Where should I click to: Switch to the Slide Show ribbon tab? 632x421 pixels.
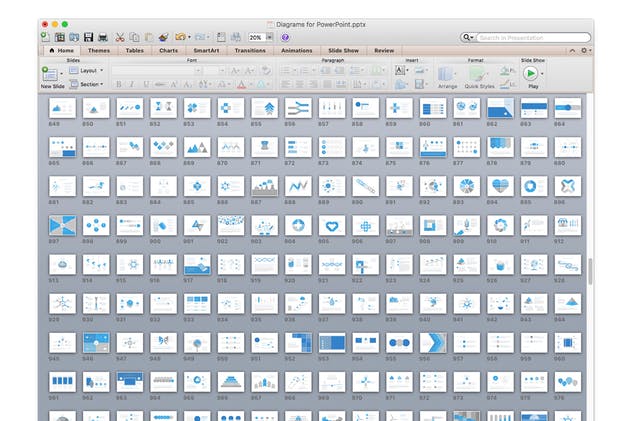[x=343, y=50]
